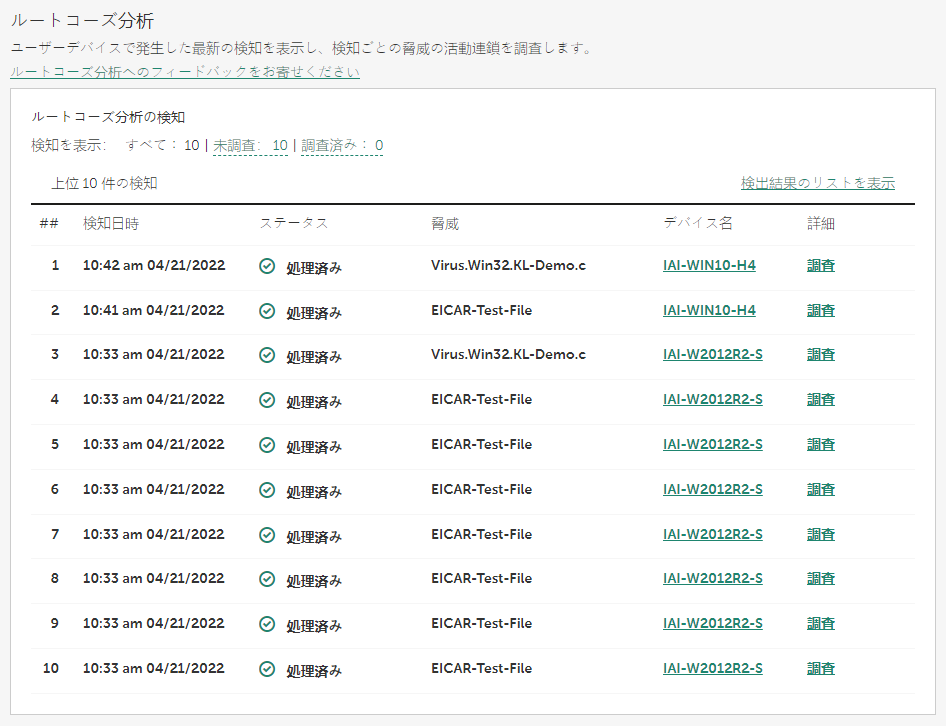
Task: Open device IAI-WIN10-H4 in row 2
Action: point(709,311)
